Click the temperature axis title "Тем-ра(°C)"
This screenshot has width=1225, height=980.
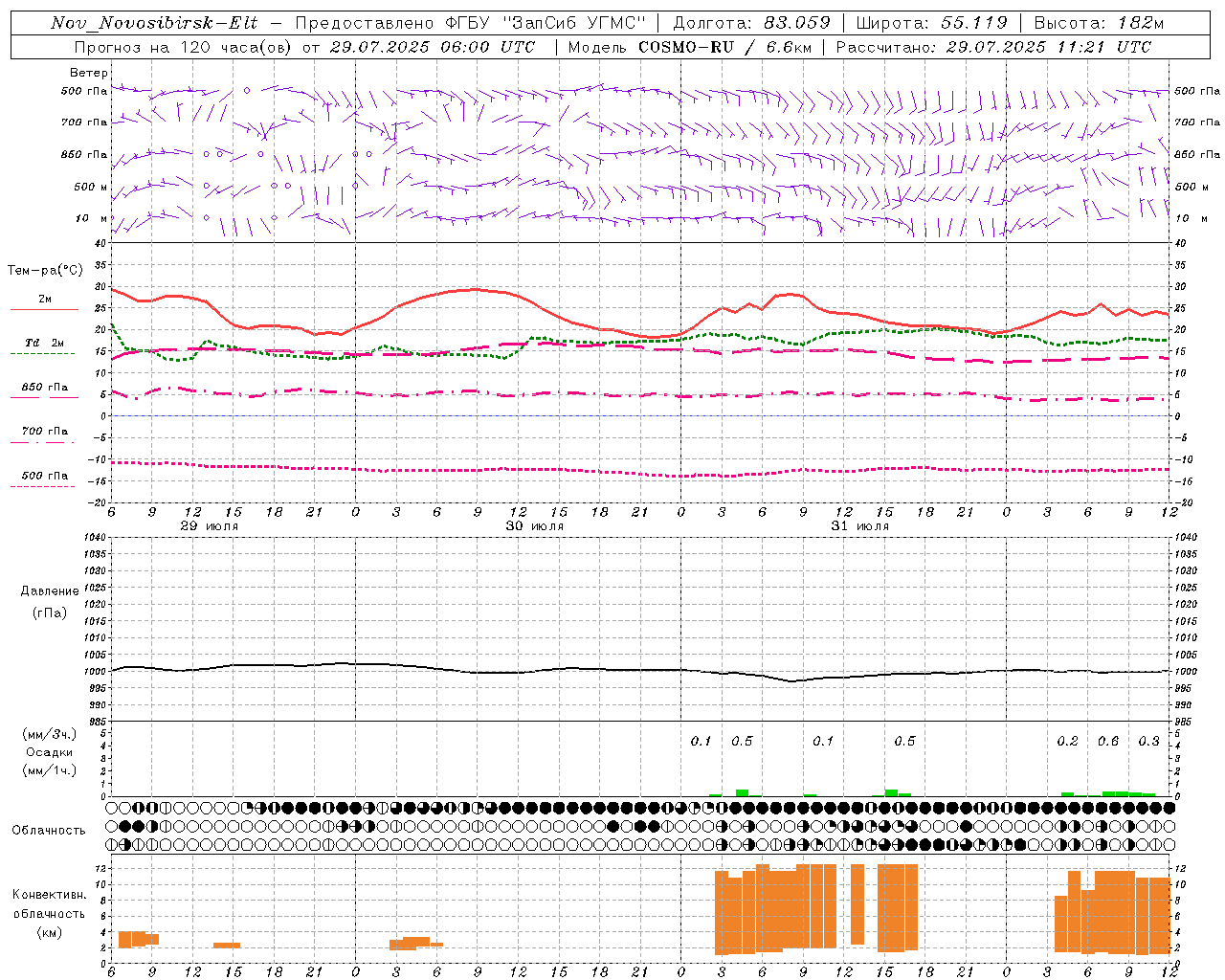[45, 271]
